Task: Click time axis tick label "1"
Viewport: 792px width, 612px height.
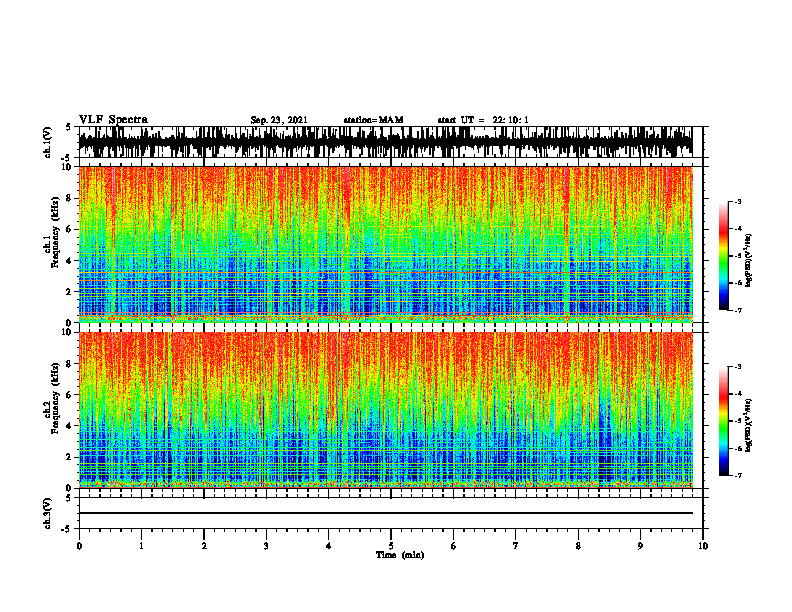Action: point(141,546)
